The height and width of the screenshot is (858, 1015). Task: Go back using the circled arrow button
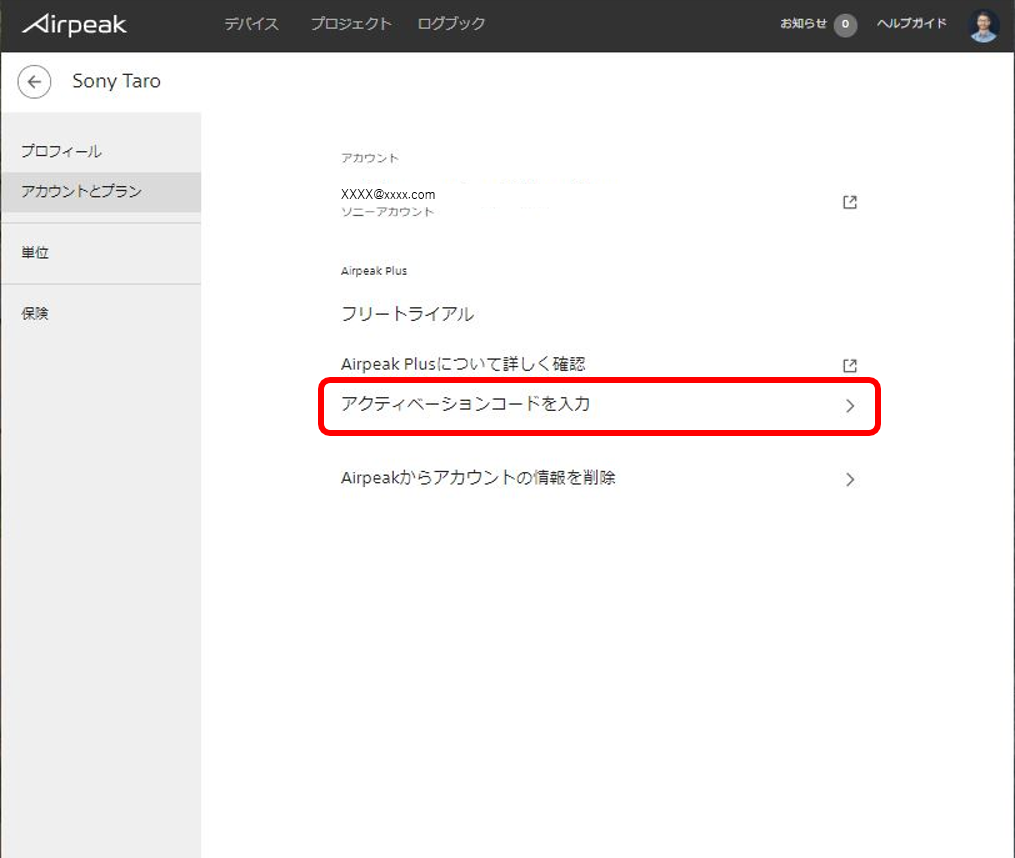tap(34, 82)
